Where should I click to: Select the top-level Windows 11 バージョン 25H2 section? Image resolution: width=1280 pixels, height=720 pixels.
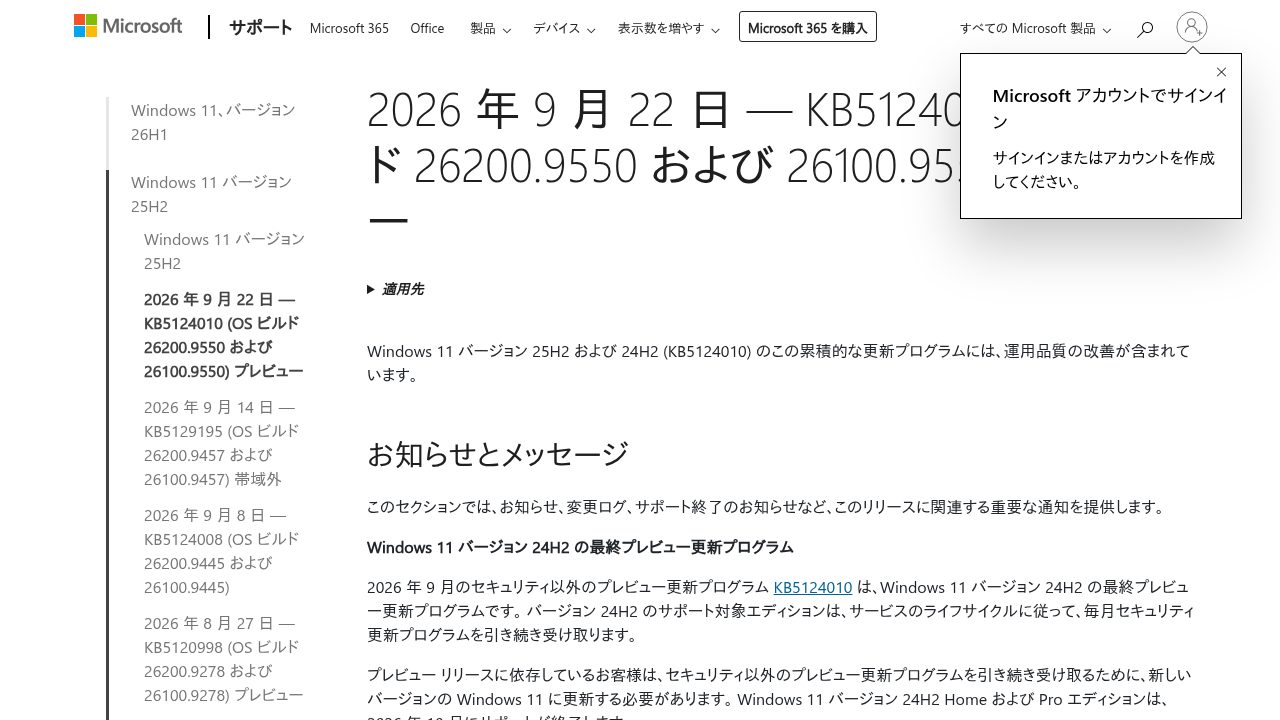tap(211, 194)
